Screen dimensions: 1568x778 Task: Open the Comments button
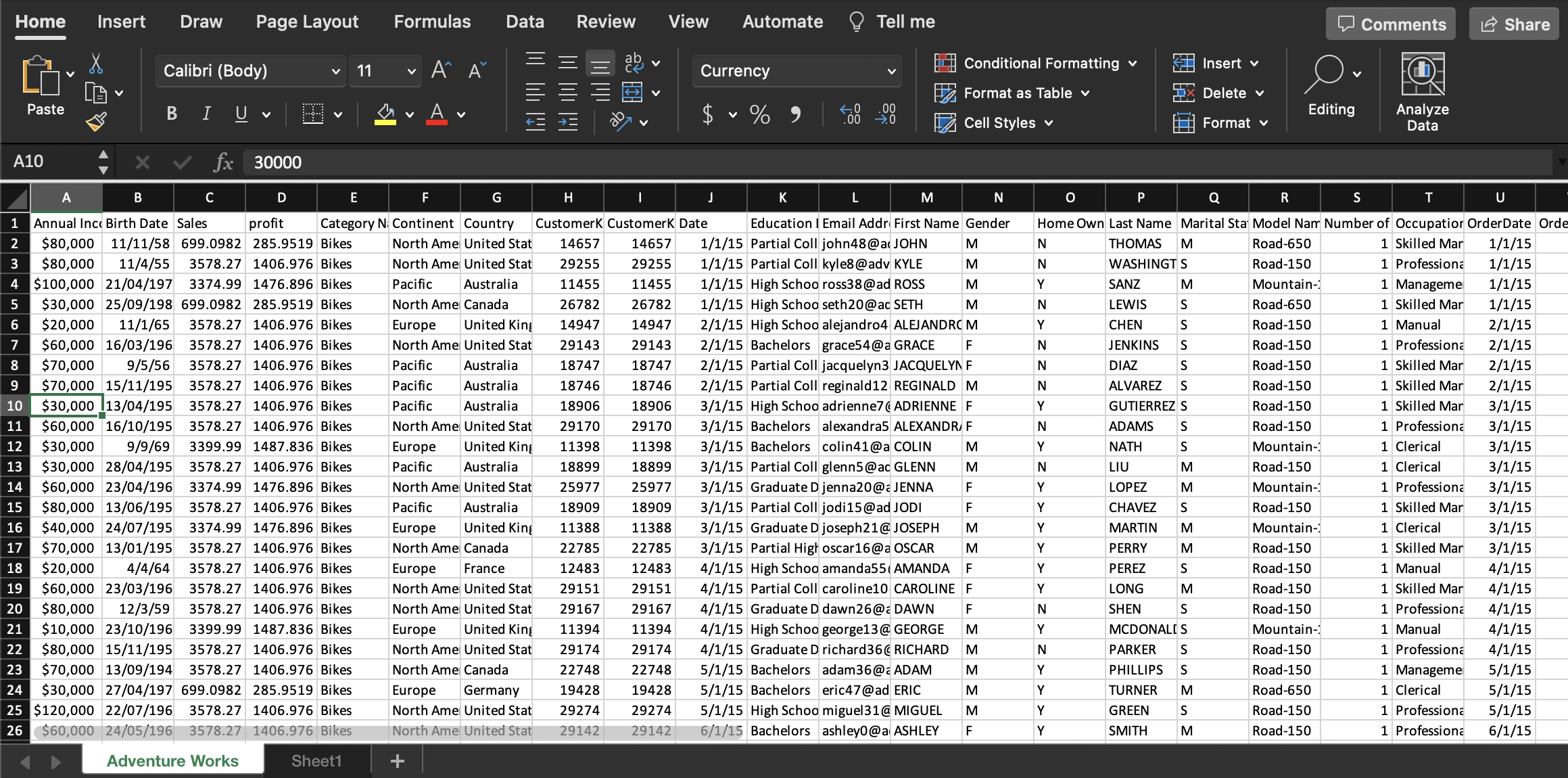1391,24
